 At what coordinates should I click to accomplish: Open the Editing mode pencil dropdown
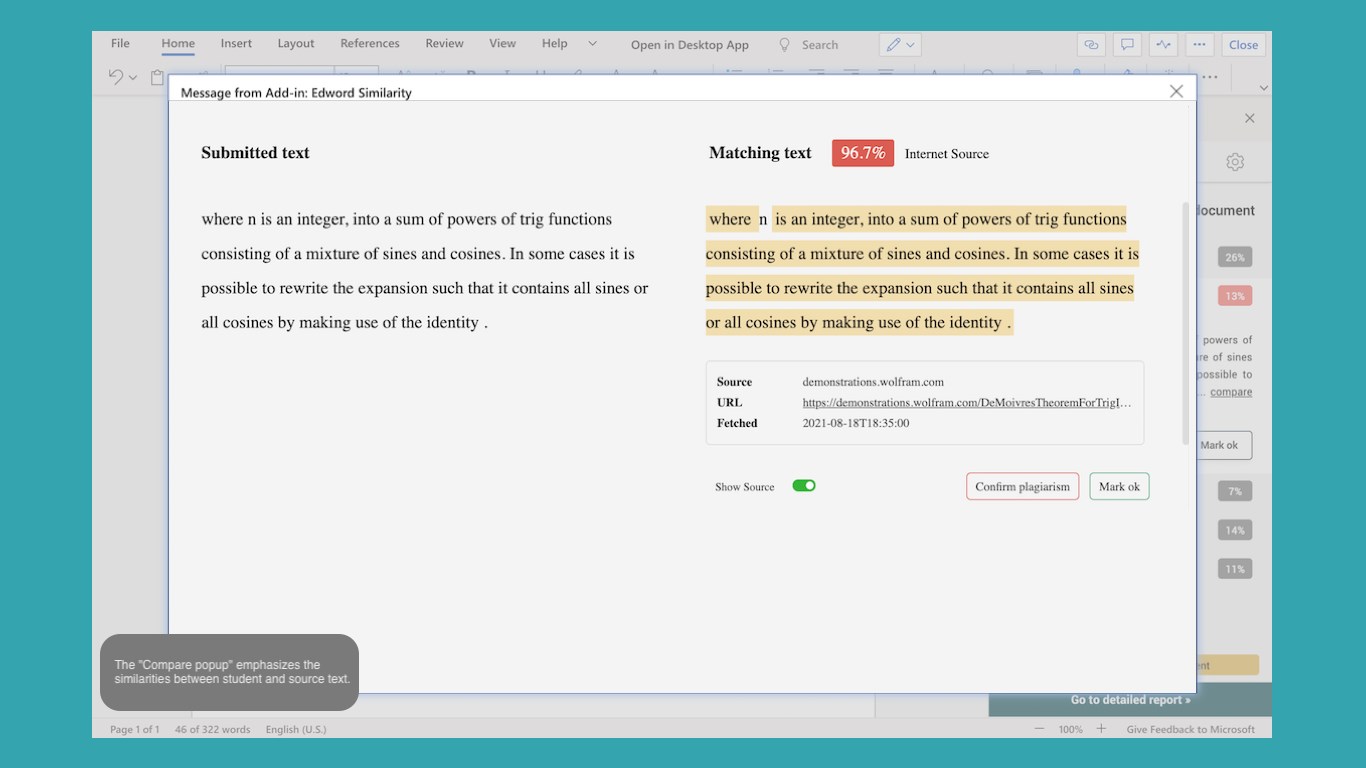(900, 45)
